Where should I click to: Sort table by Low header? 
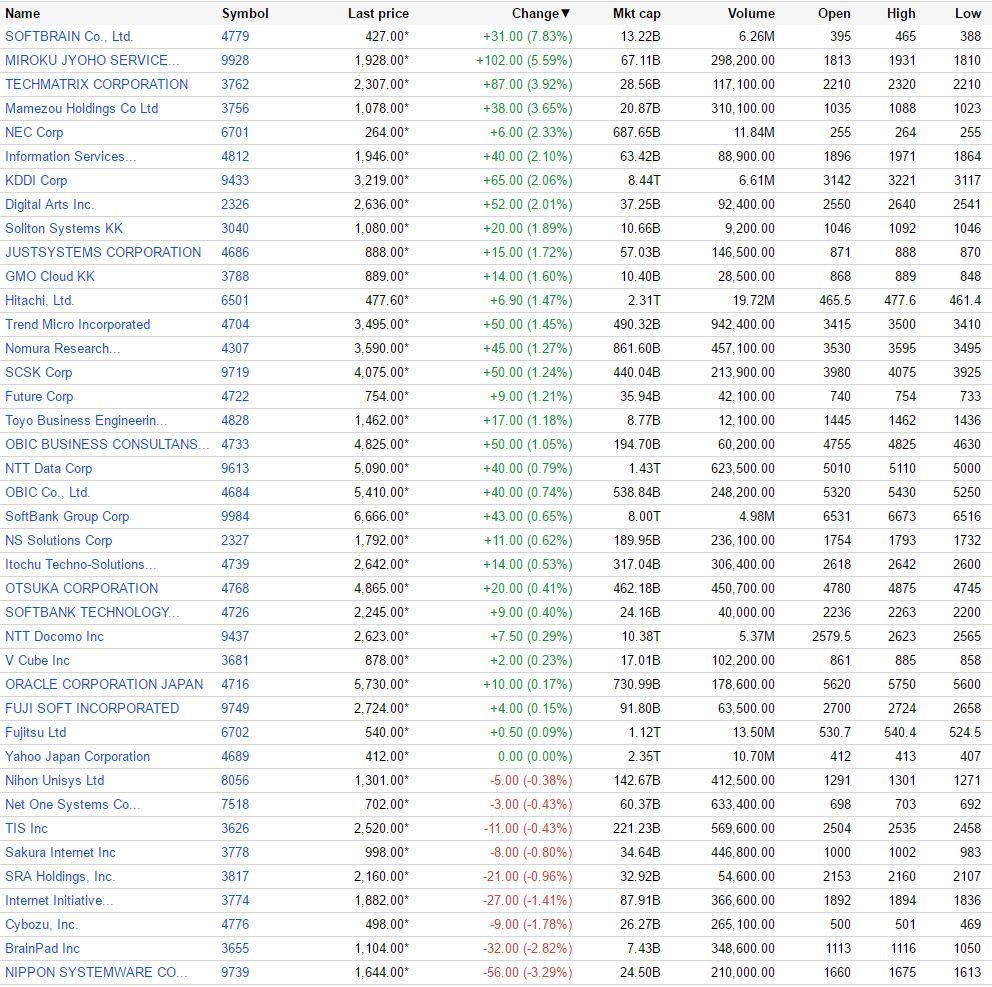(x=968, y=13)
